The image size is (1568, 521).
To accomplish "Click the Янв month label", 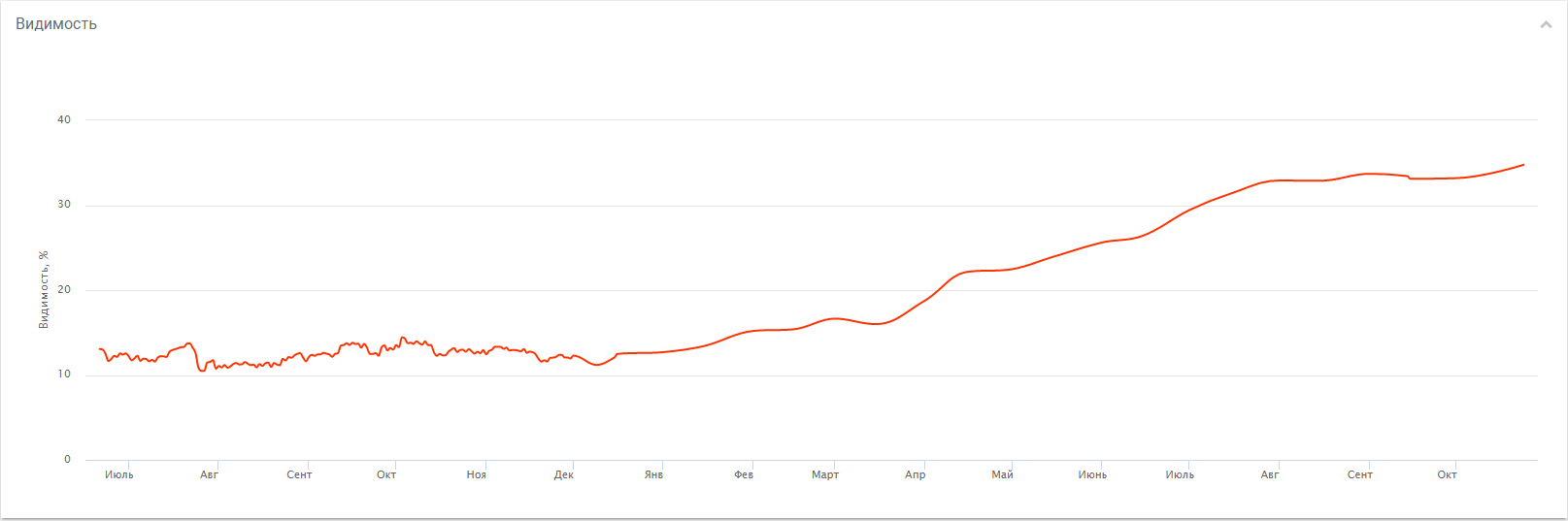I will (x=653, y=474).
